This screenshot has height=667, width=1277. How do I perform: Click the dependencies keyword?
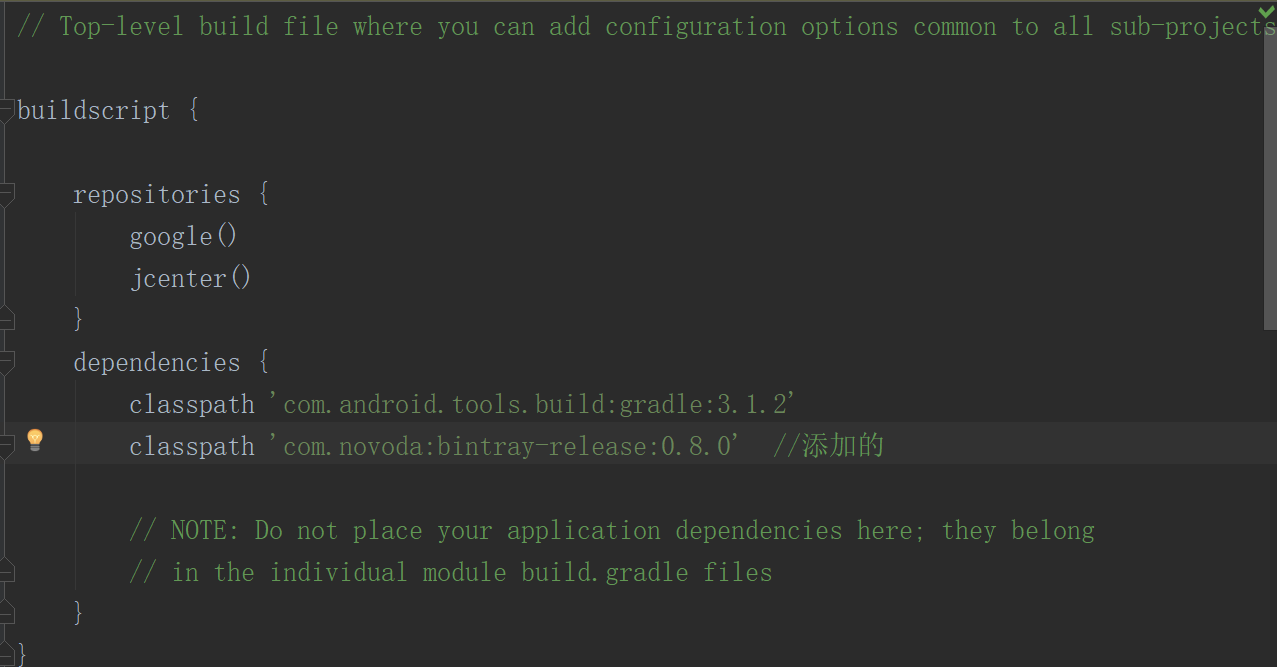pos(156,362)
